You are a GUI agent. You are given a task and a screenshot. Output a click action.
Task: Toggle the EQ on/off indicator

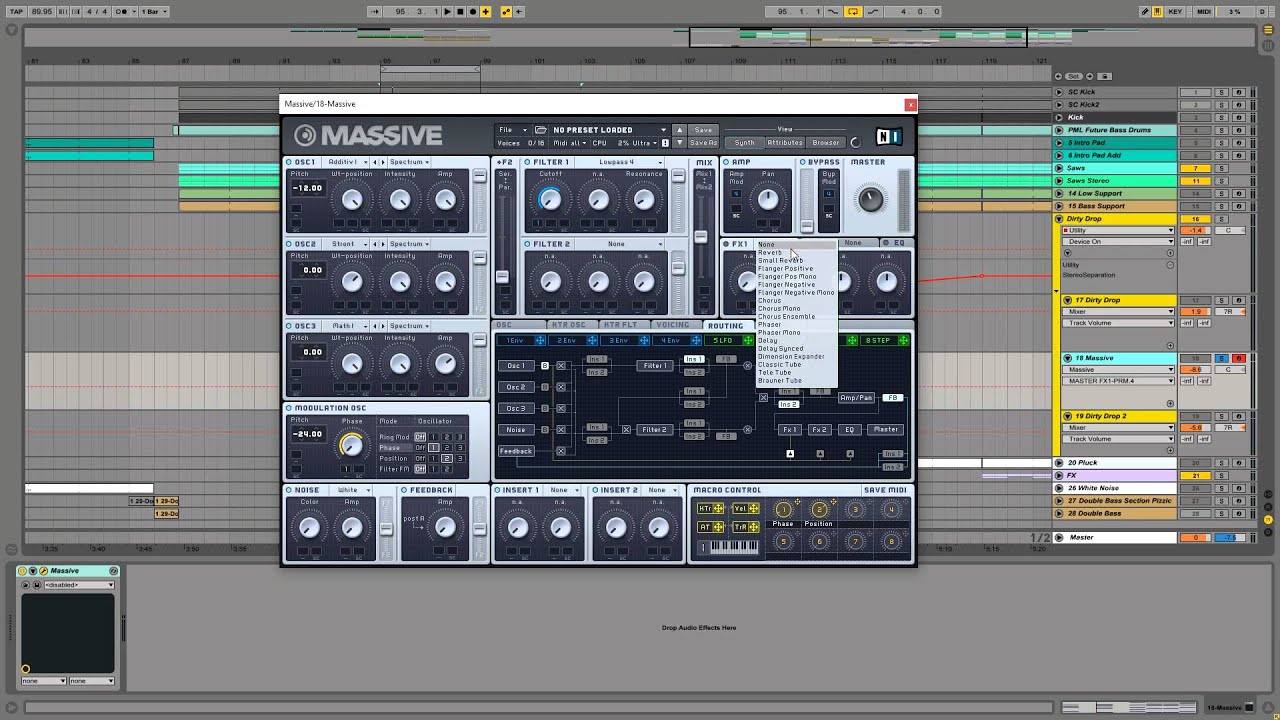click(x=886, y=243)
